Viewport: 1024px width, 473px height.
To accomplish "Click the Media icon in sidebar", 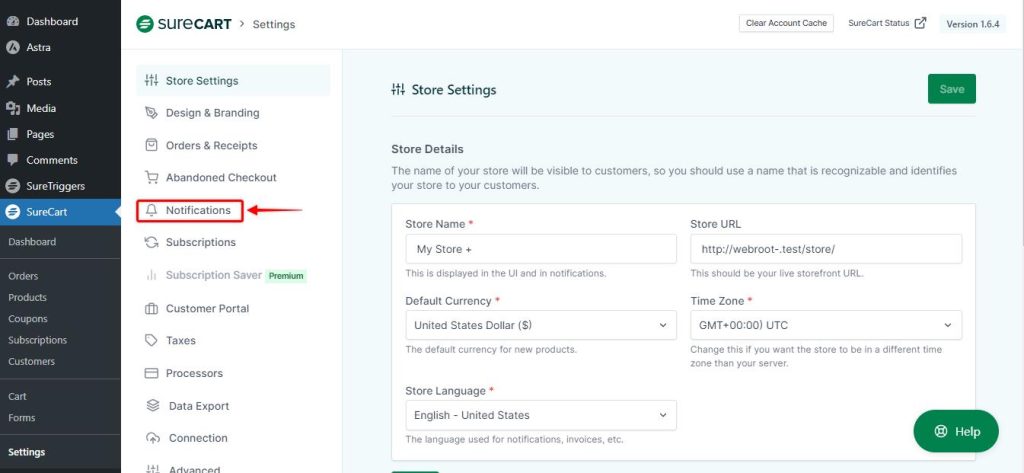I will click(12, 108).
